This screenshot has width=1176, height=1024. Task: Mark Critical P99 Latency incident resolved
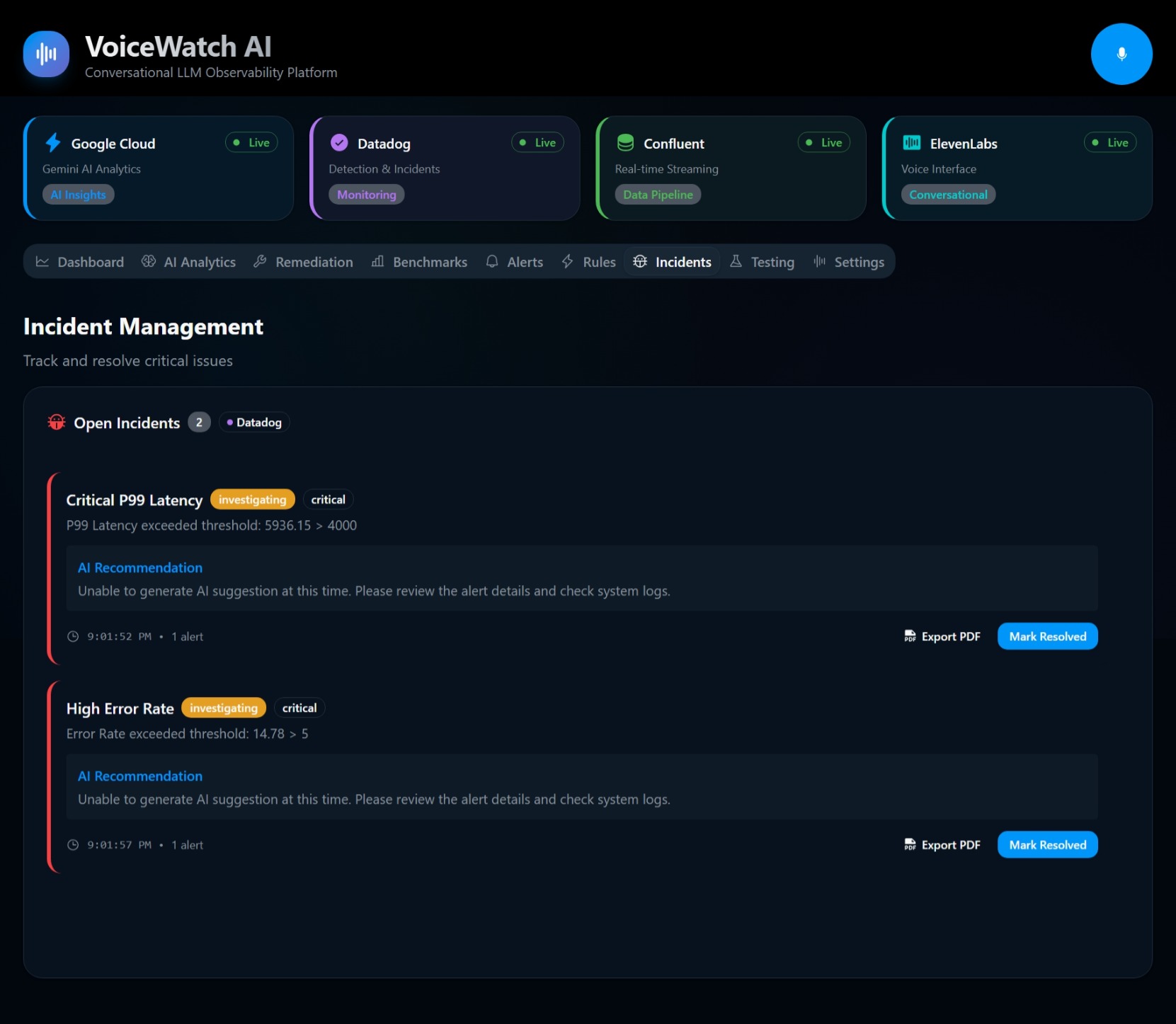click(1048, 636)
